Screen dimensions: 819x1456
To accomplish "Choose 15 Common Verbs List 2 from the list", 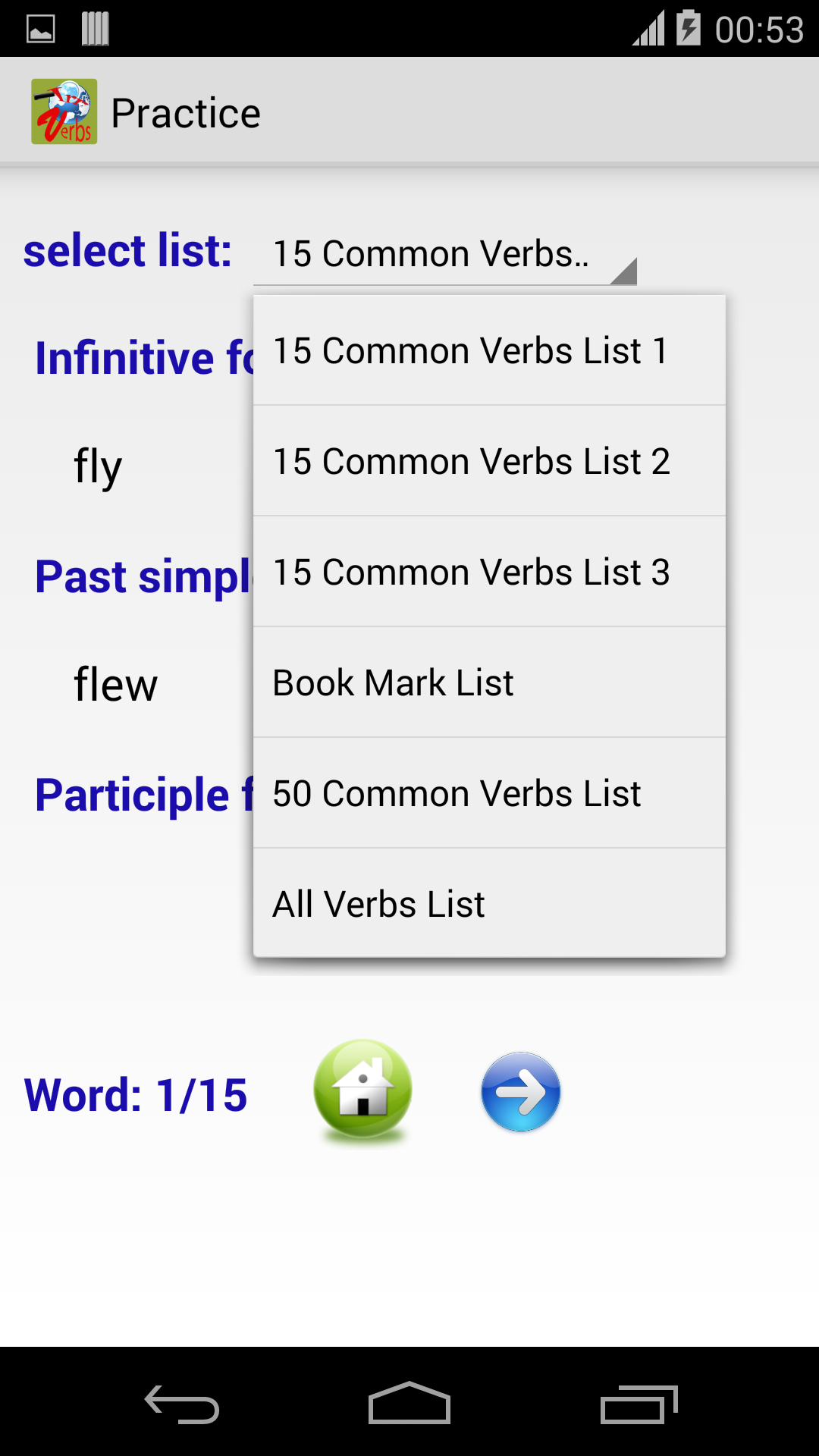I will click(x=489, y=460).
